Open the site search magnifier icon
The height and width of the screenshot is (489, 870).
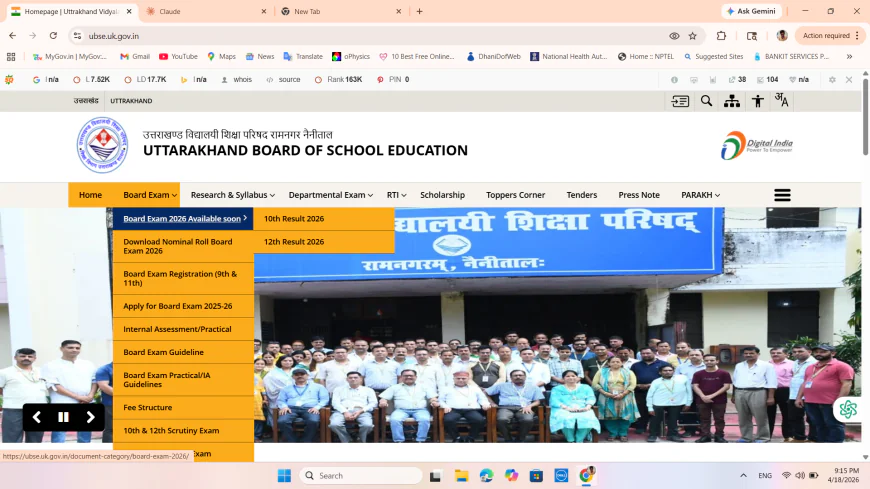(706, 101)
